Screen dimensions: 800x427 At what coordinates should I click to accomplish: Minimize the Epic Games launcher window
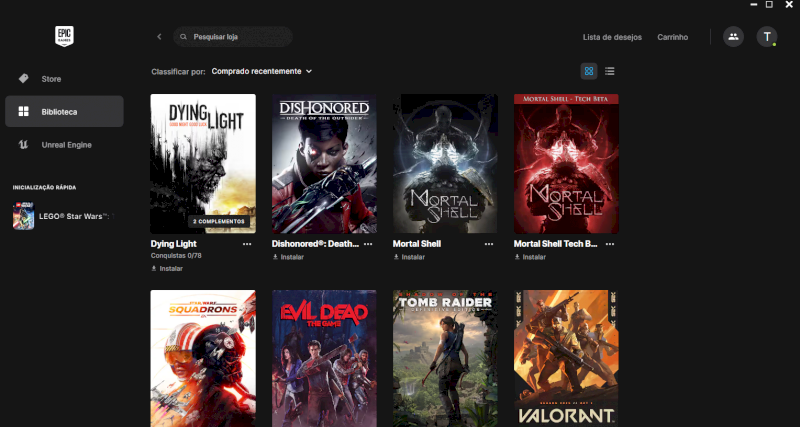pos(754,4)
